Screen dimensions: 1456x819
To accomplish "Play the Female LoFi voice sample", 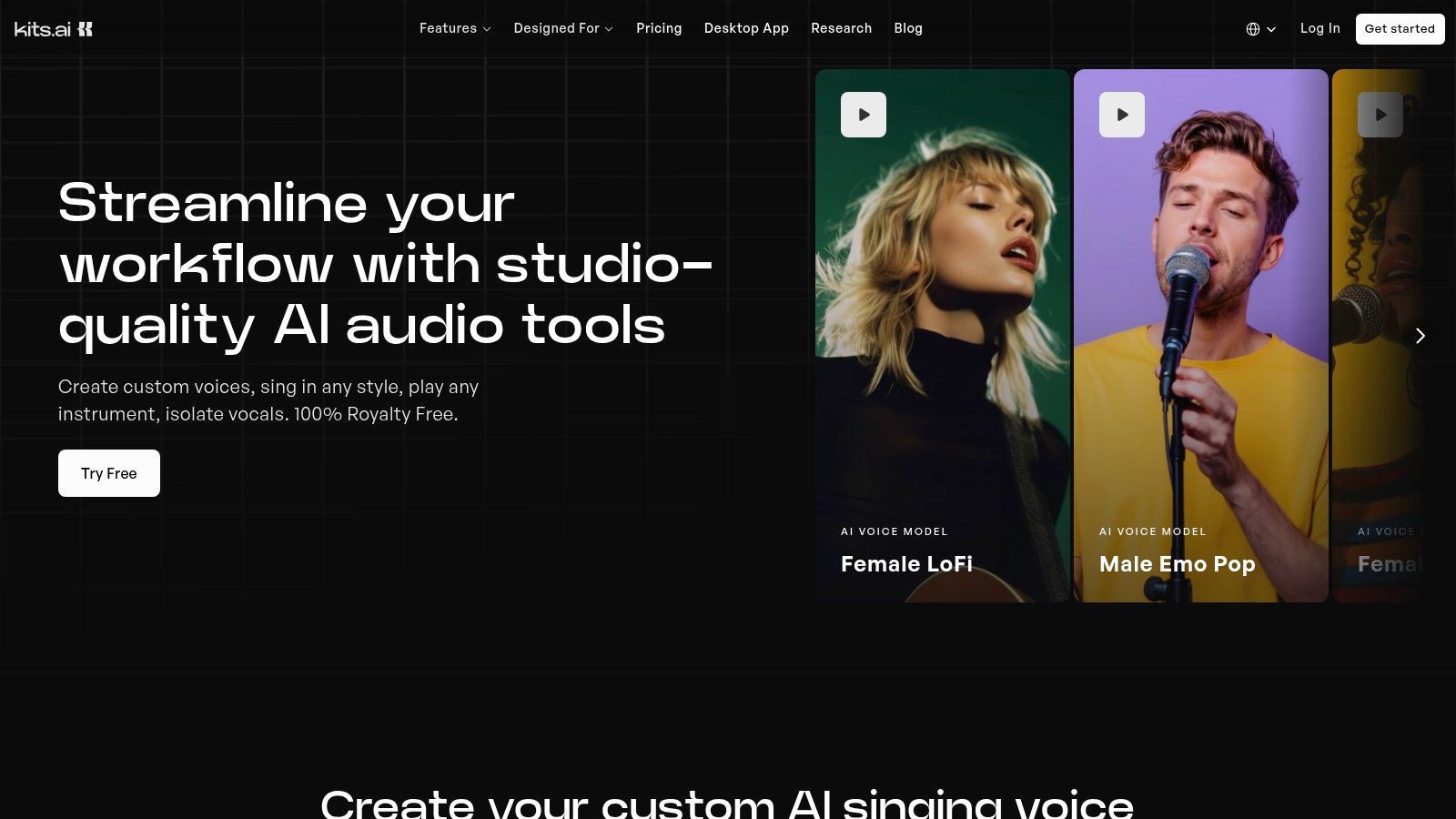I will [864, 115].
